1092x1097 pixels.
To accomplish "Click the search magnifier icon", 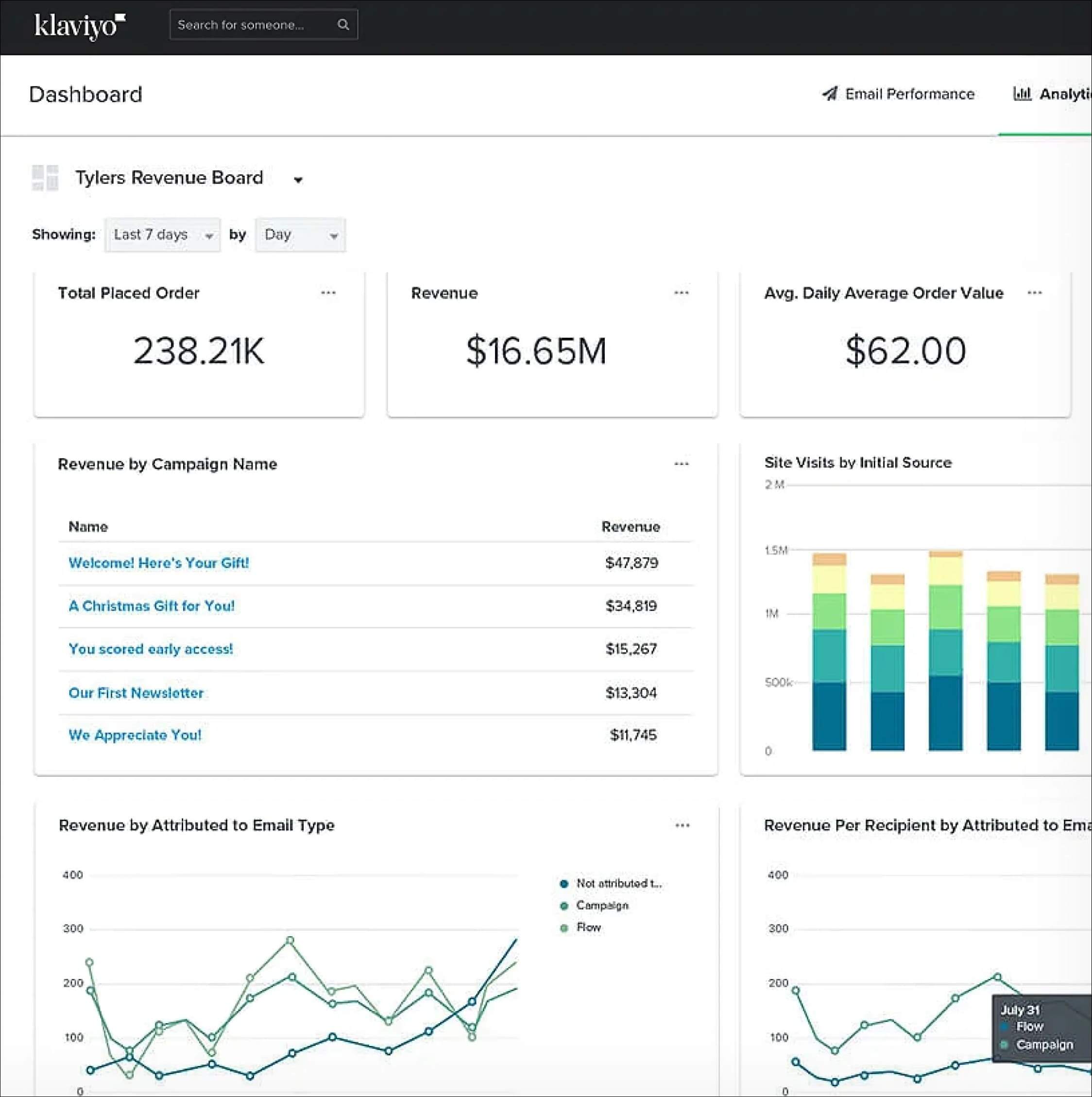I will point(343,24).
